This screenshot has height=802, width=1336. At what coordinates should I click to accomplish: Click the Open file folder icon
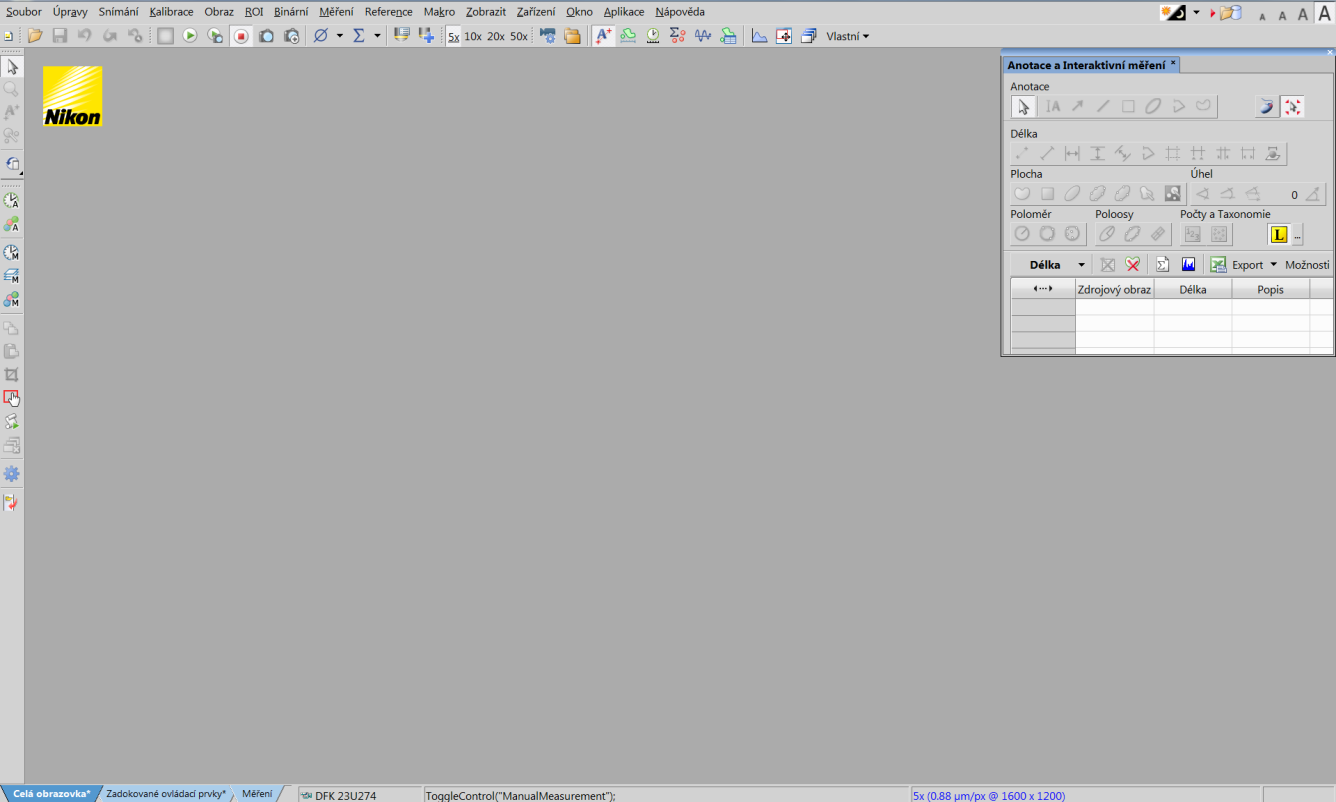pyautogui.click(x=35, y=36)
